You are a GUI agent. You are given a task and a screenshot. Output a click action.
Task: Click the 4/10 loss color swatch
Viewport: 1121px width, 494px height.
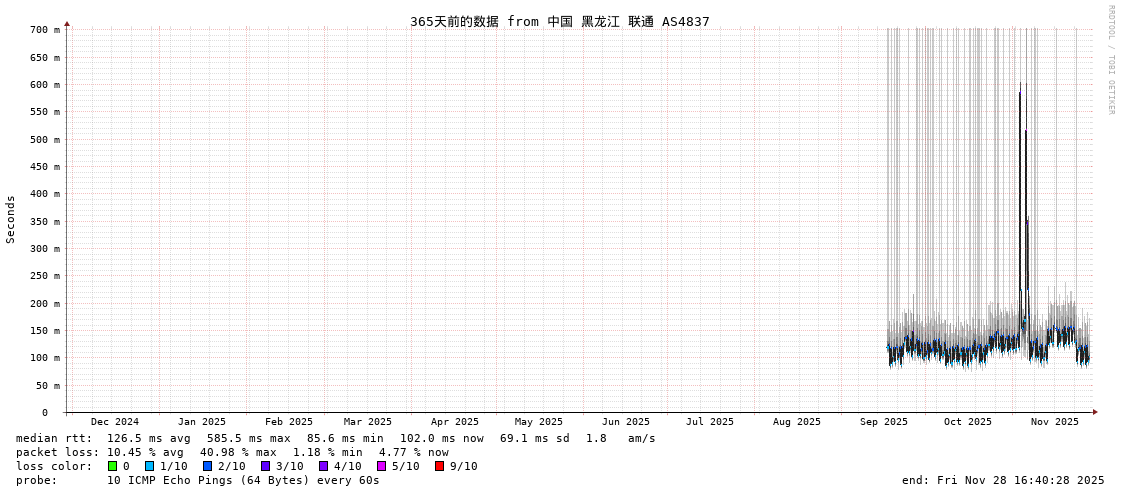click(x=323, y=466)
